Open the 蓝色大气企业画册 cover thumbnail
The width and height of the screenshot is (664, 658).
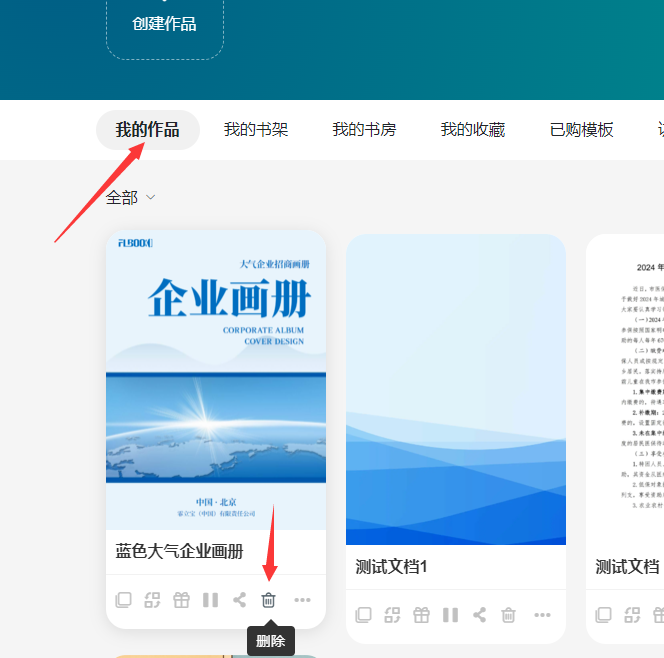pos(216,380)
